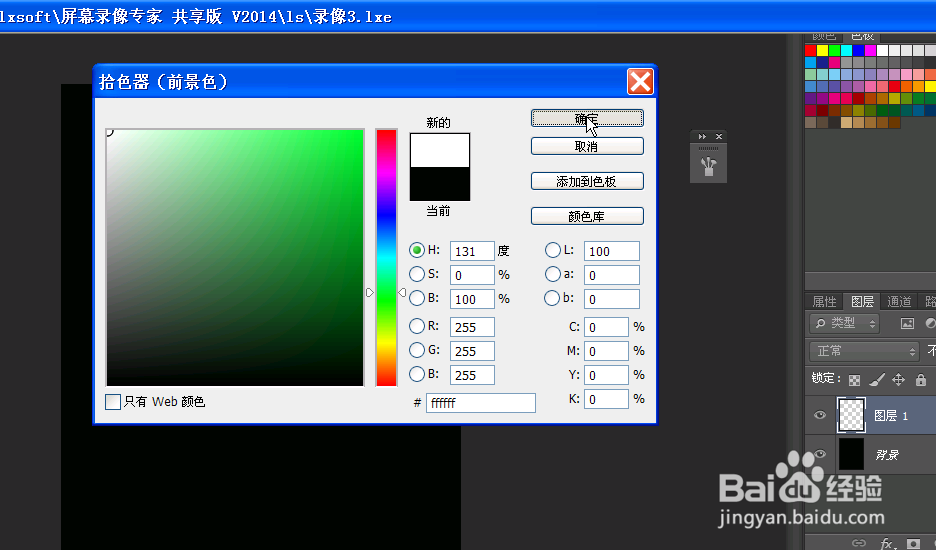Select the 背景 layer black thumbnail

[x=851, y=454]
